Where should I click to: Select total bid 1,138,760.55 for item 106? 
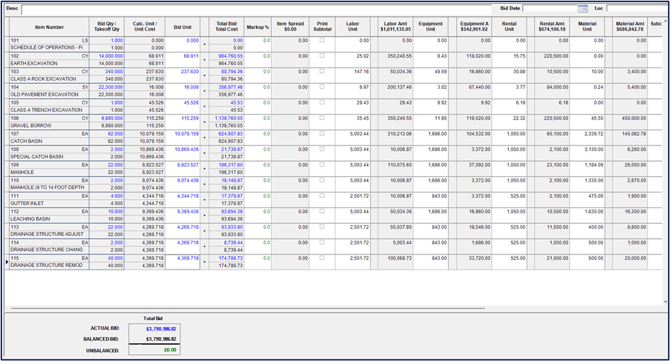(x=226, y=118)
